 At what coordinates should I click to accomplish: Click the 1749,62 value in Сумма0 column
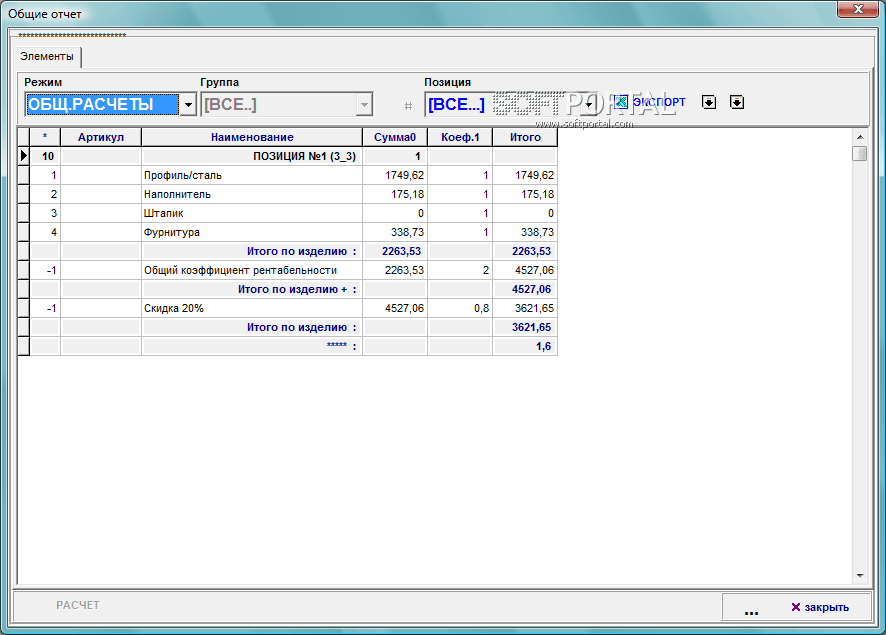(x=404, y=175)
